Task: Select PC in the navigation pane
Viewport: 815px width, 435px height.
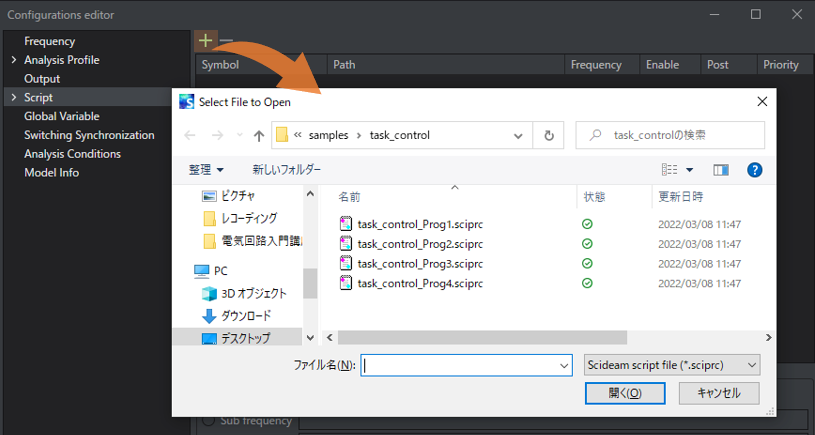Action: pos(211,271)
